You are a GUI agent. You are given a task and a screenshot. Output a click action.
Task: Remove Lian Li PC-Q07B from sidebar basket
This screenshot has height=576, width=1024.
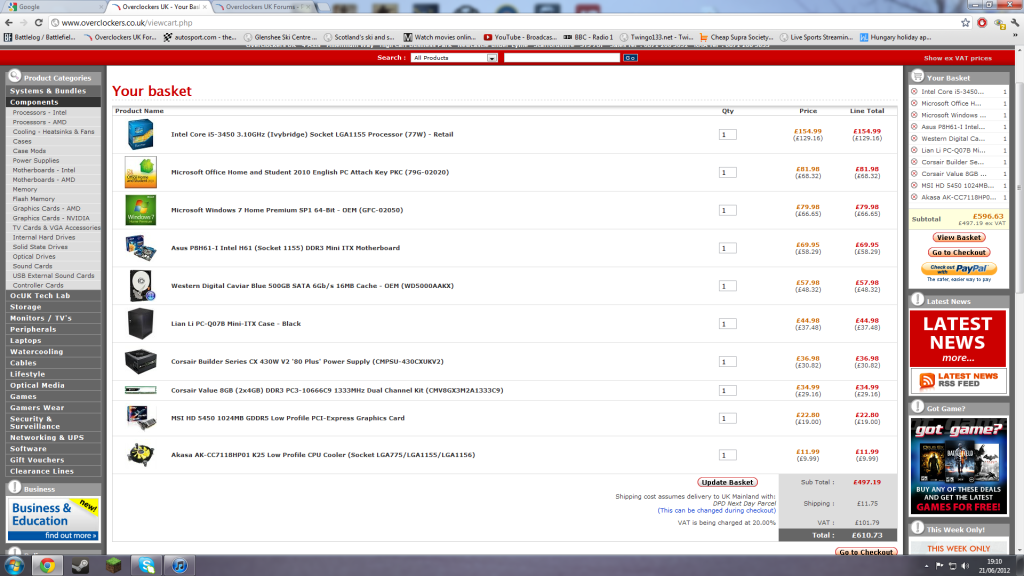coord(914,151)
